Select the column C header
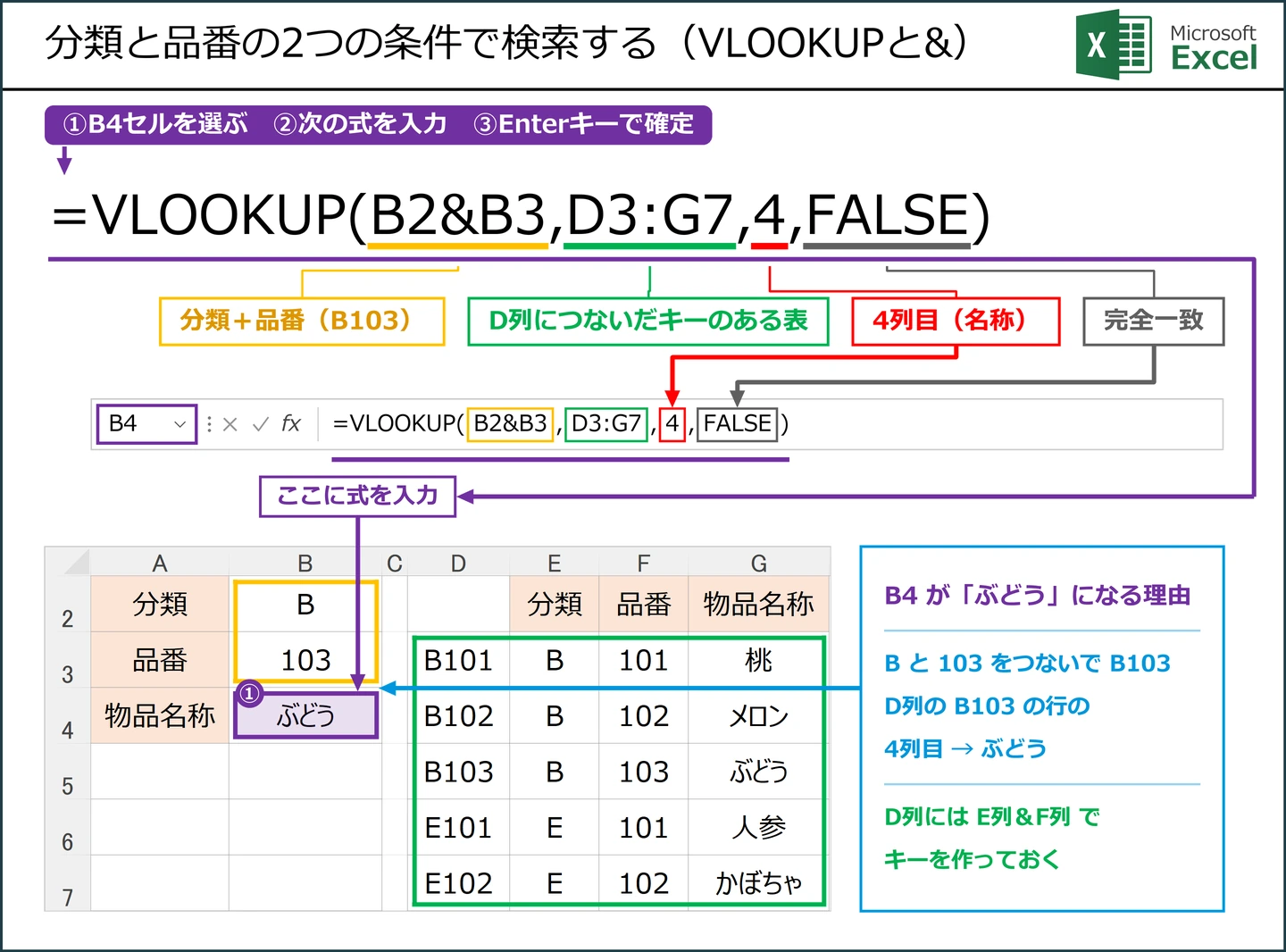 pos(395,563)
